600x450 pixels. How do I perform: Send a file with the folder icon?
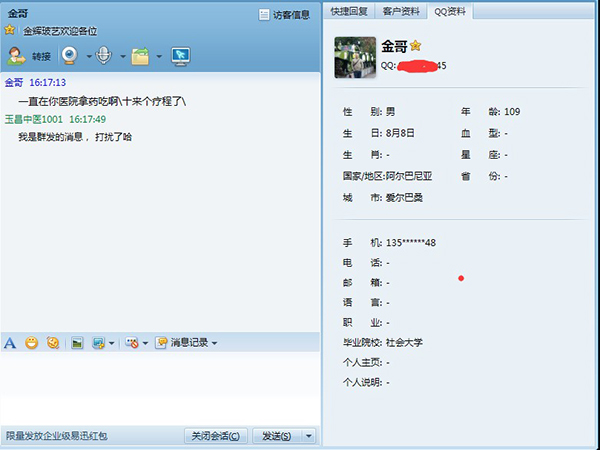click(140, 56)
